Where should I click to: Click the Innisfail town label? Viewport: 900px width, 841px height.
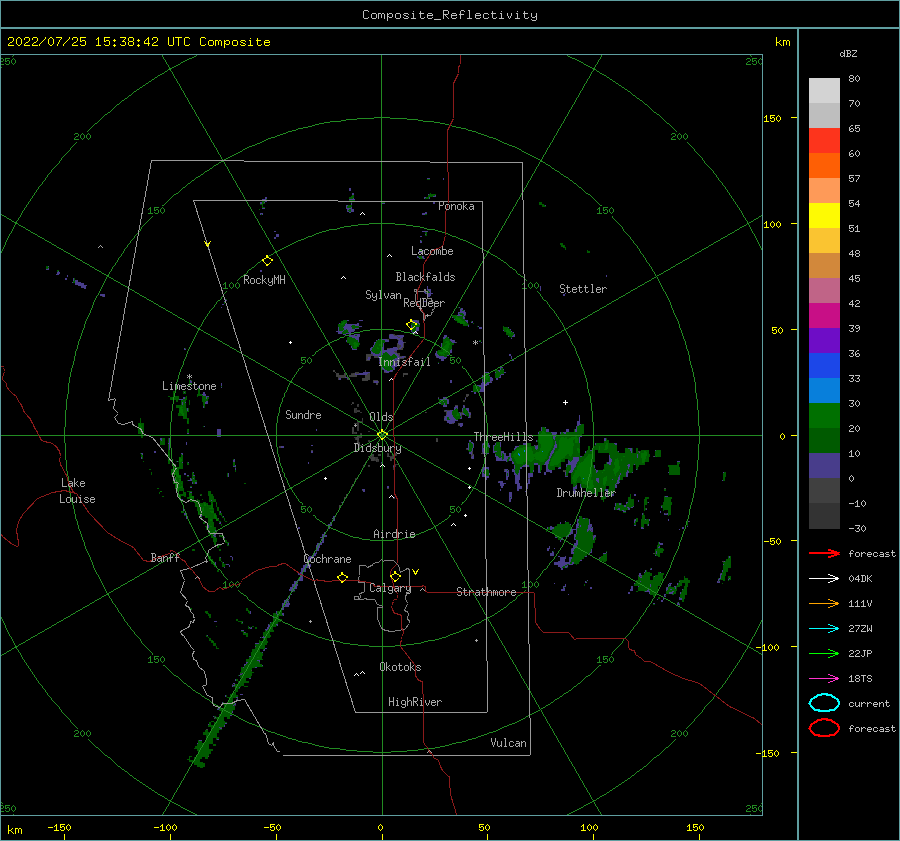click(x=404, y=362)
